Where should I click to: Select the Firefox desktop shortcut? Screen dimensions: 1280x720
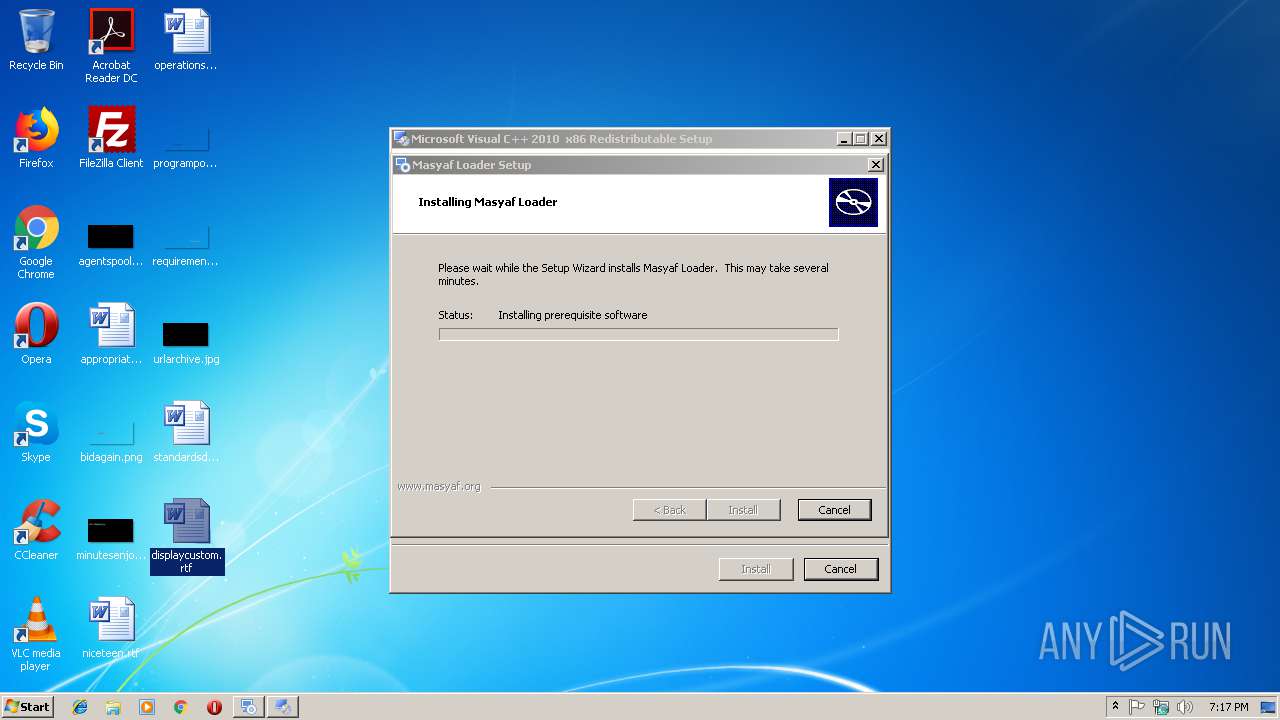click(x=36, y=138)
